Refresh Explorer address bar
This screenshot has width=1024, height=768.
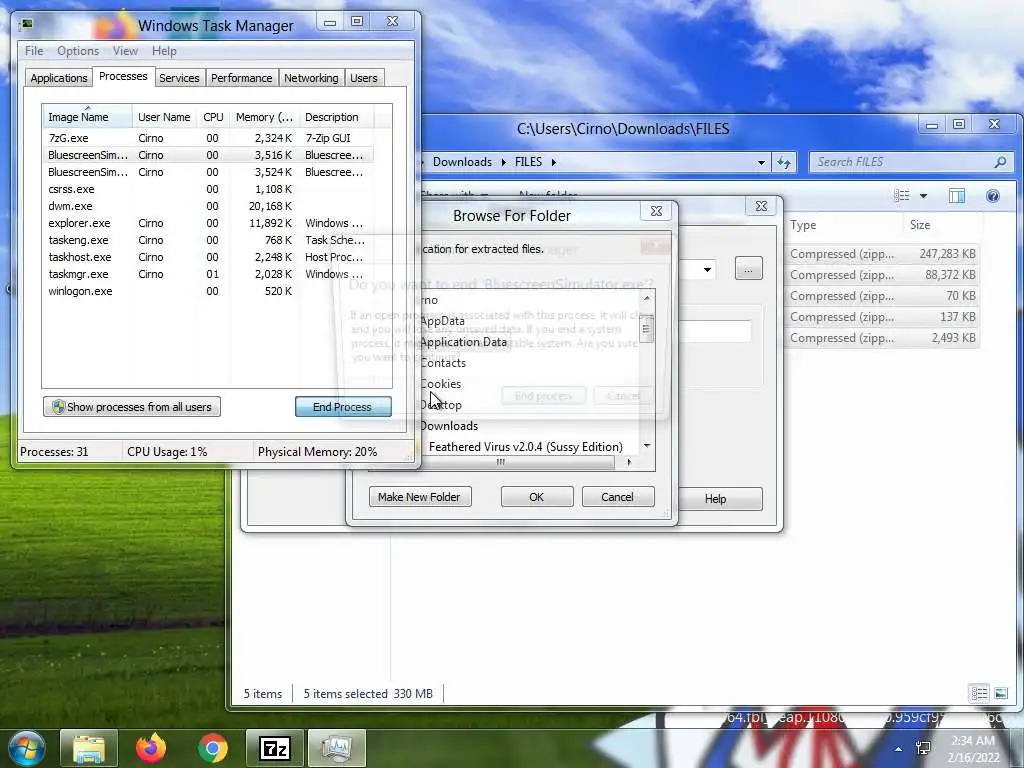pos(784,163)
